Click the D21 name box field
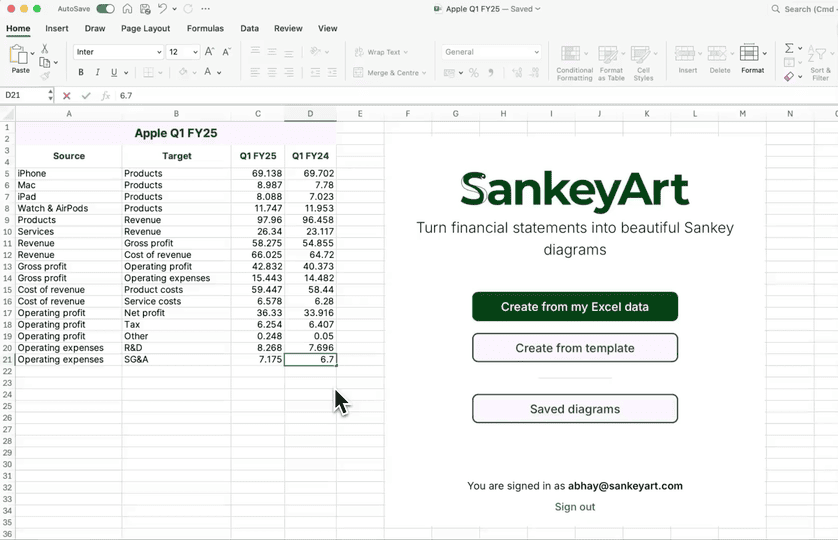The width and height of the screenshot is (838, 540). pyautogui.click(x=24, y=96)
